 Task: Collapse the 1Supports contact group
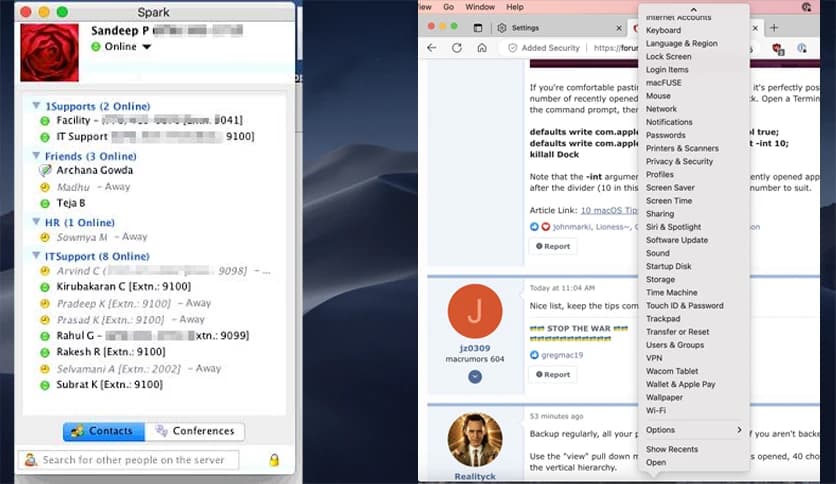(36, 106)
